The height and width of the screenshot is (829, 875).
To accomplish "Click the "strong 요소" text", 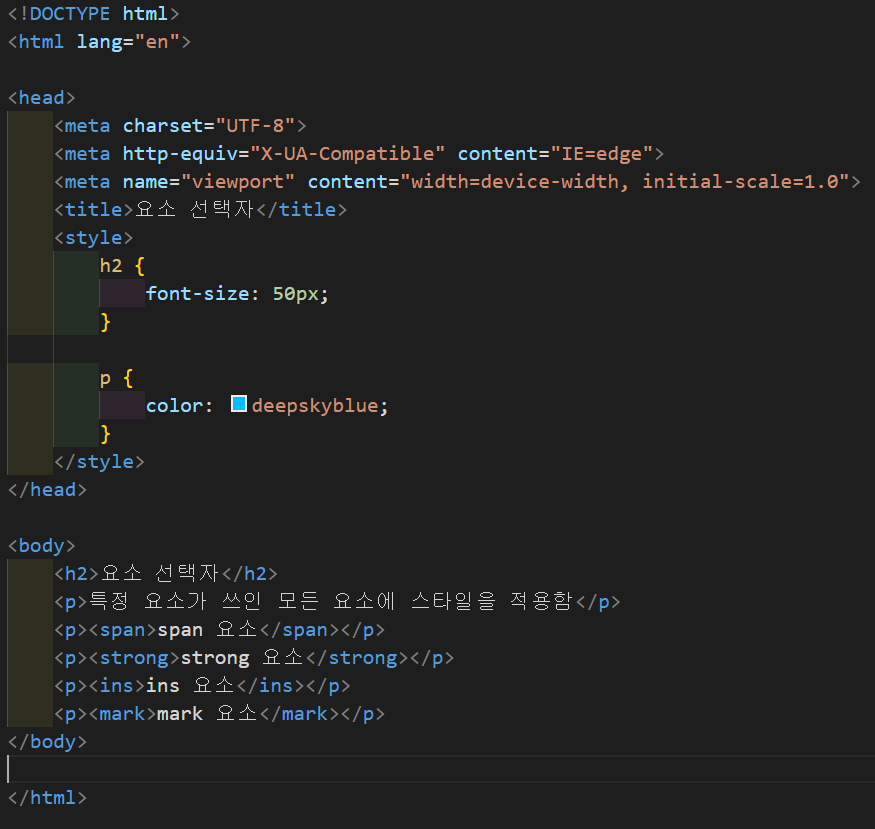I will coord(242,657).
